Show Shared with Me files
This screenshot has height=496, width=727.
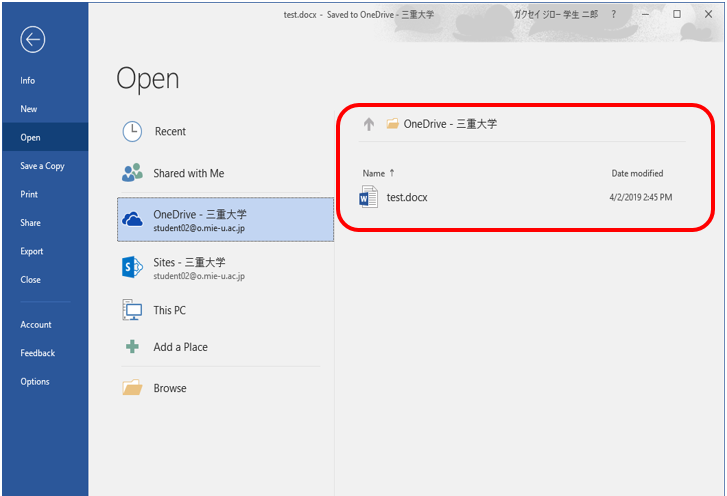pos(225,173)
